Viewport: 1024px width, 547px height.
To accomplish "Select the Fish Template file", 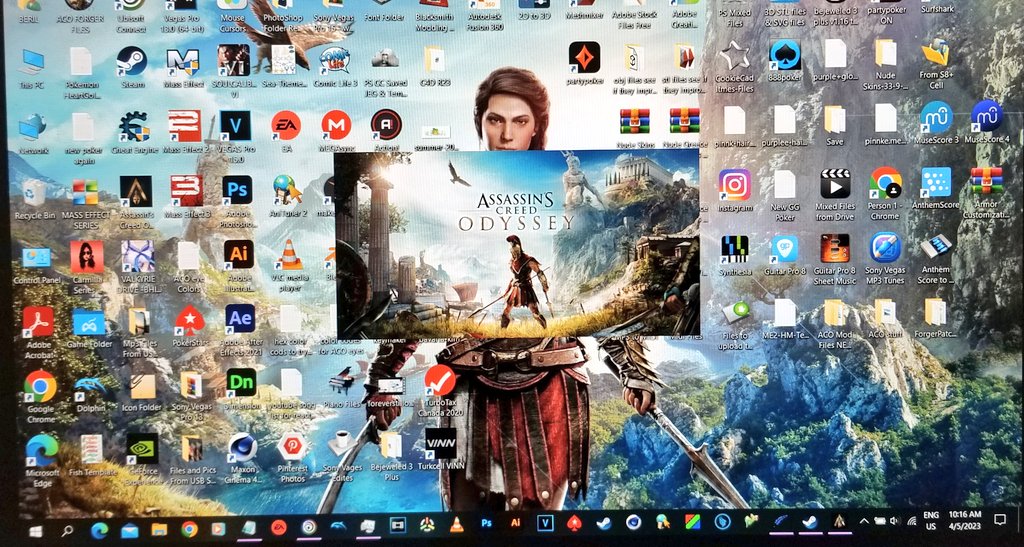I will (x=92, y=449).
